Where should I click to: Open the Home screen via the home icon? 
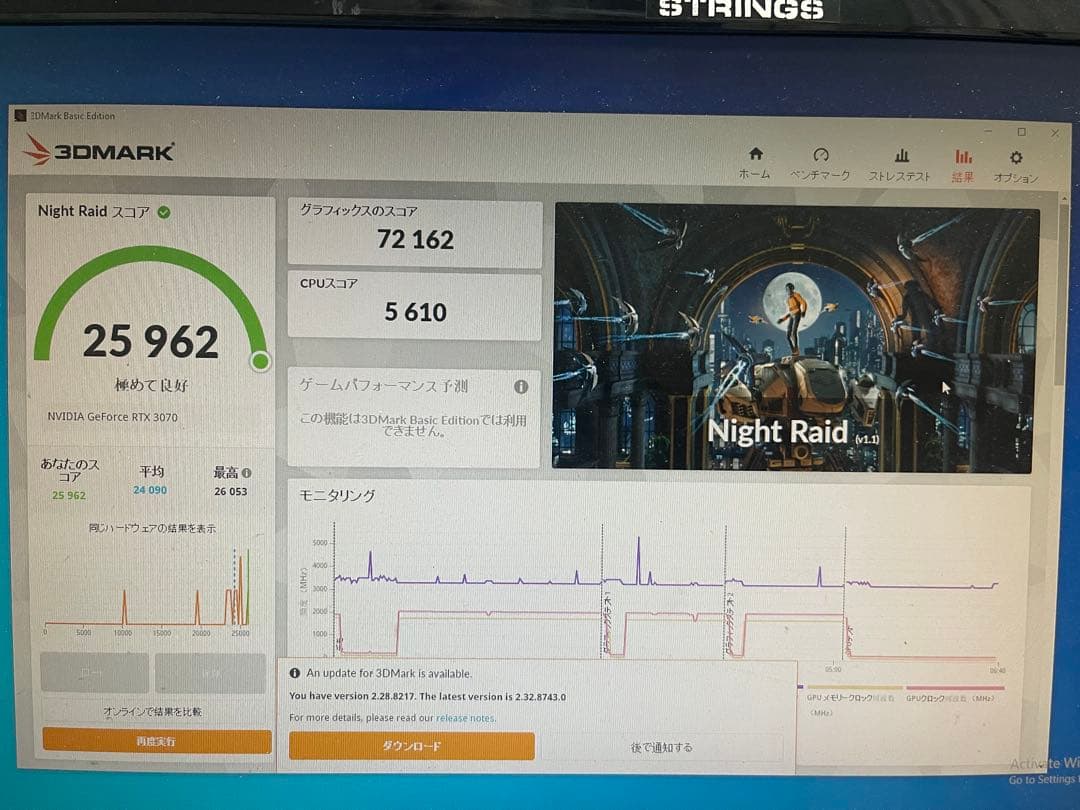[754, 157]
